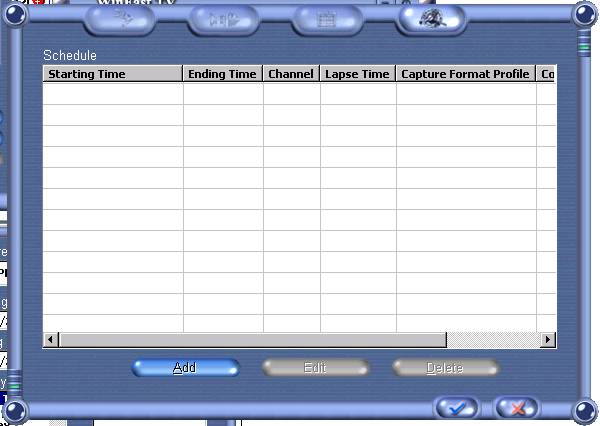Open the second tab with capture icon
Screen dimensions: 600x426
[223, 20]
